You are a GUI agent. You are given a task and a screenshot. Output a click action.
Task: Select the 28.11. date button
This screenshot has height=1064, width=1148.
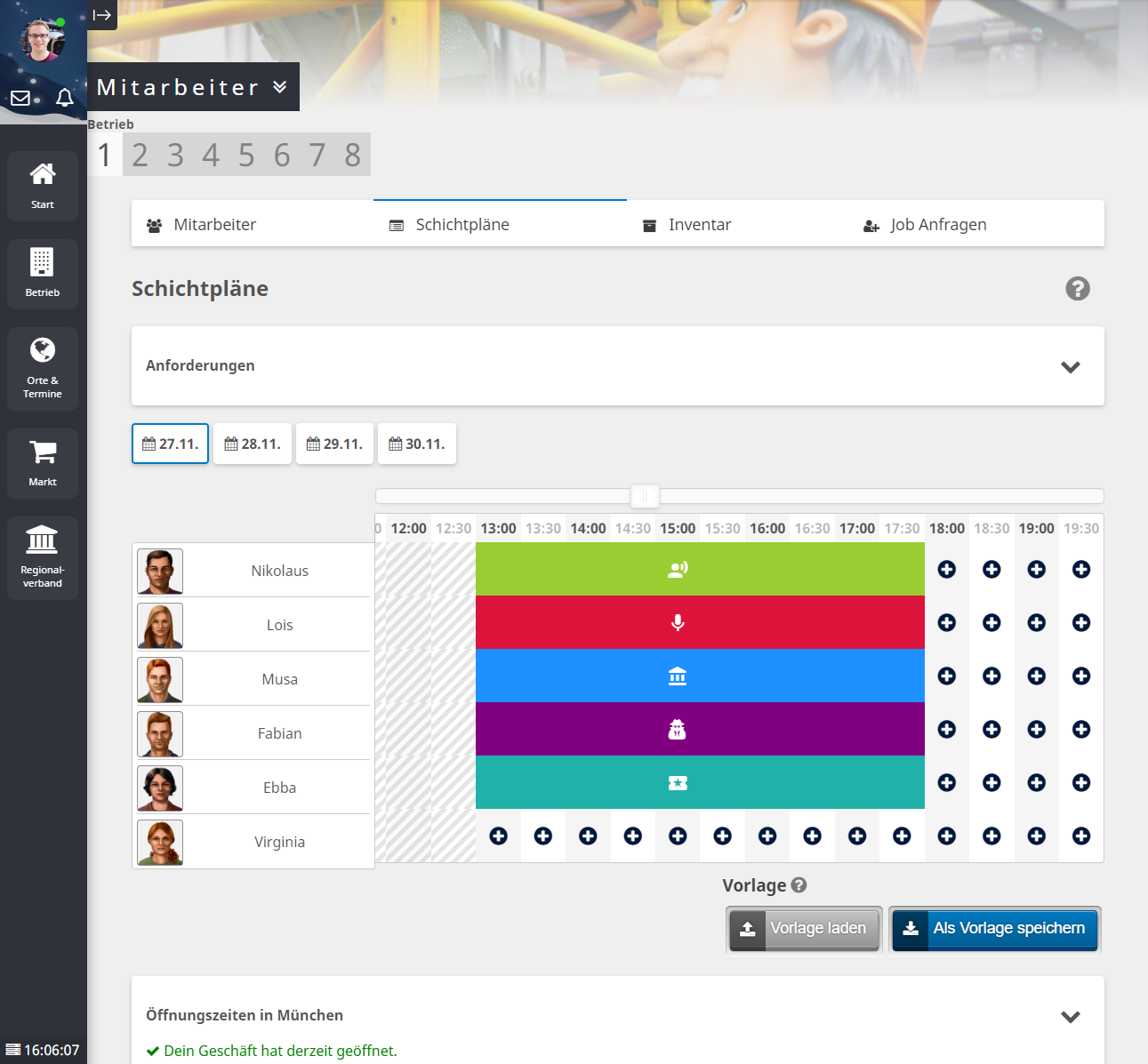253,444
